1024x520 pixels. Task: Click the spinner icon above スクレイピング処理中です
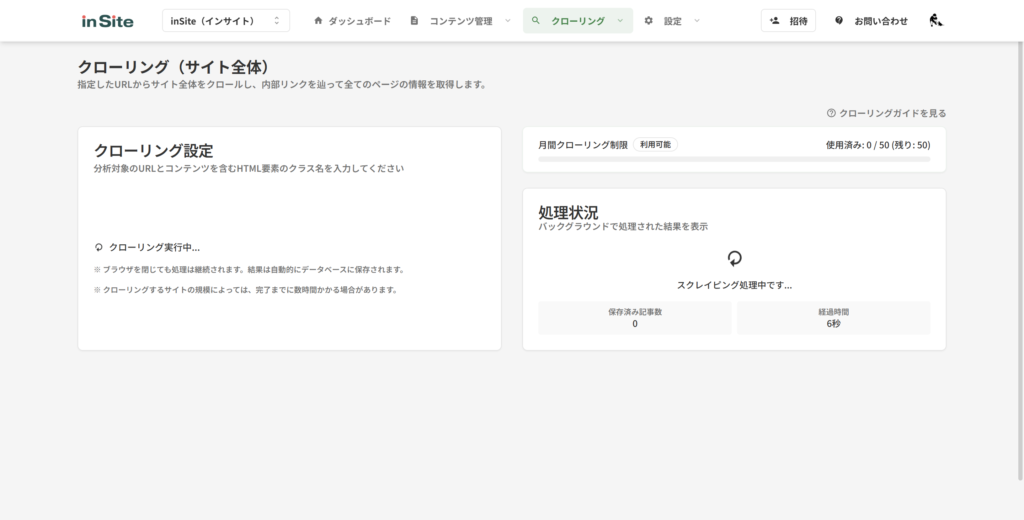(x=734, y=258)
